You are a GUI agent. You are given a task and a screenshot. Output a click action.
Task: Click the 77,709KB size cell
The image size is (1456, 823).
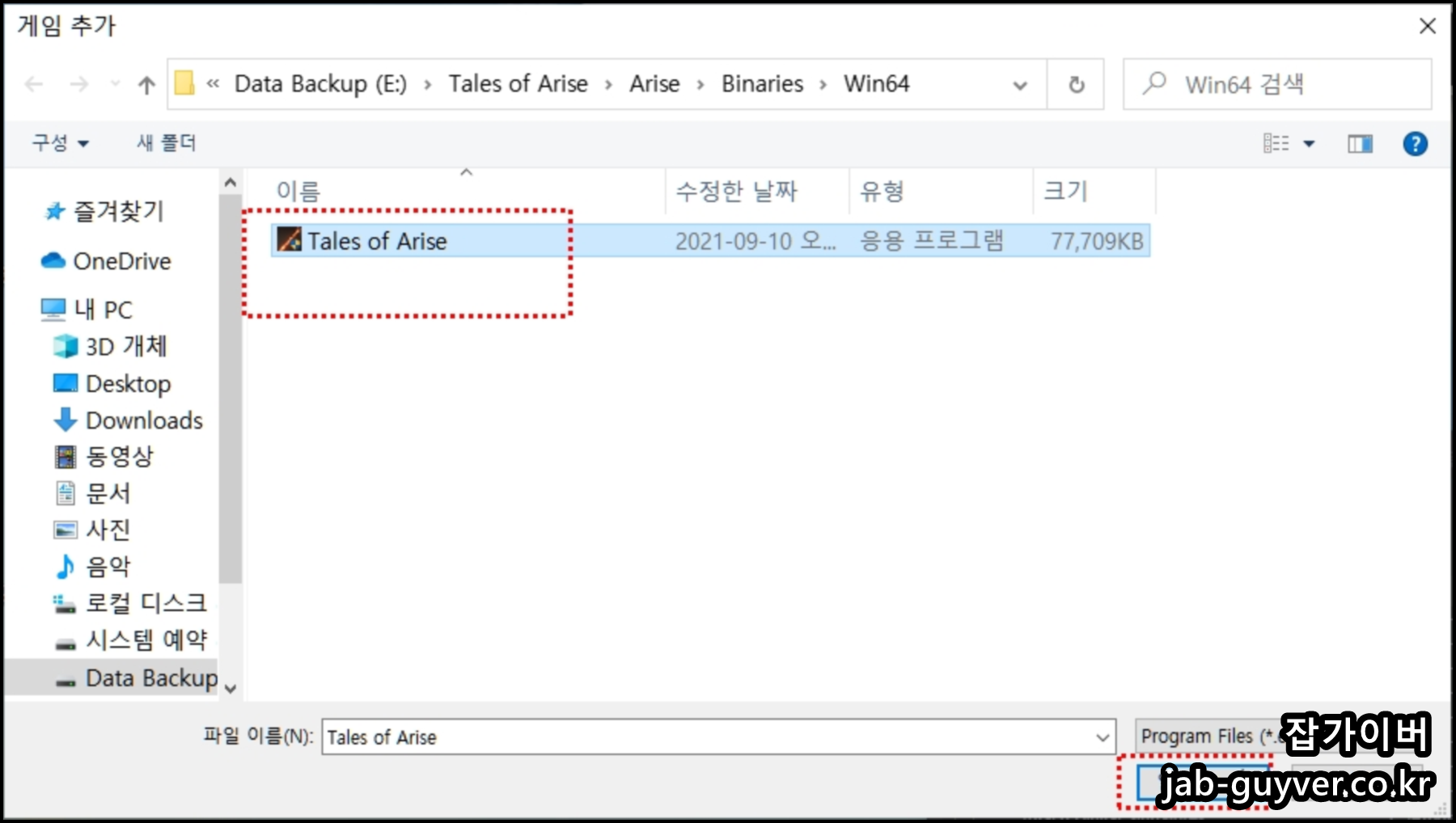[x=1097, y=241]
